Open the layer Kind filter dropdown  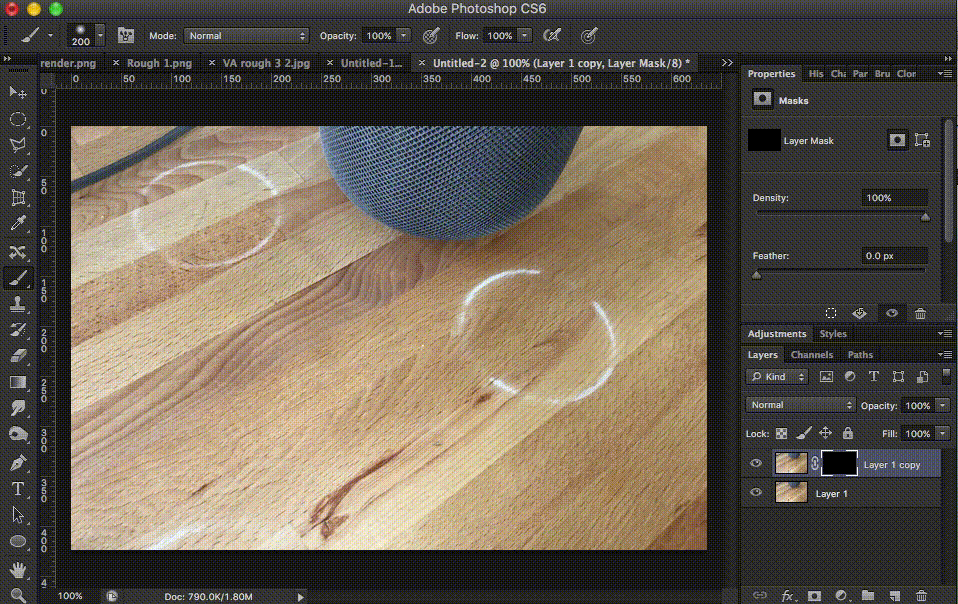coord(777,377)
